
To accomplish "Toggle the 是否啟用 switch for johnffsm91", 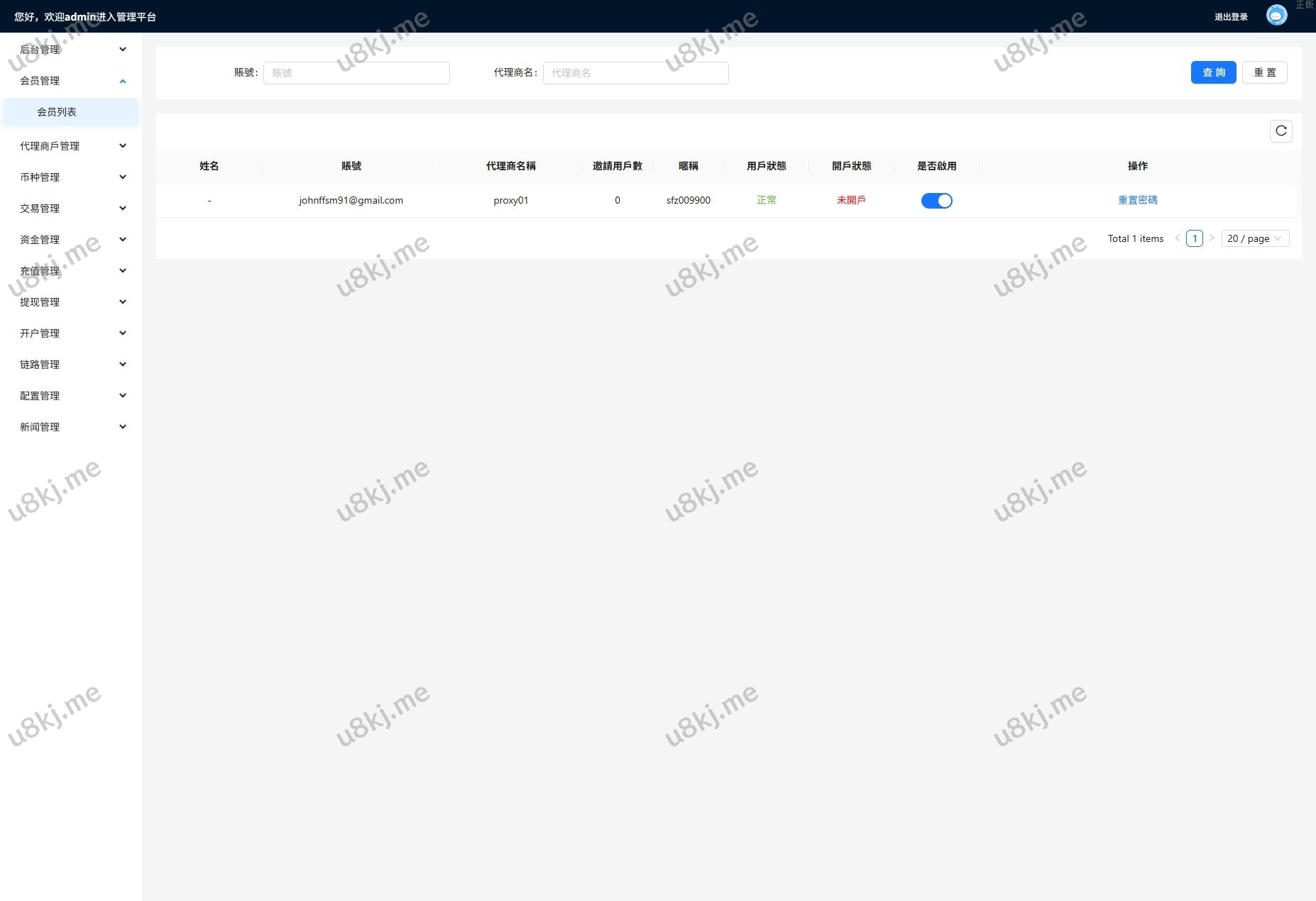I will pos(936,201).
